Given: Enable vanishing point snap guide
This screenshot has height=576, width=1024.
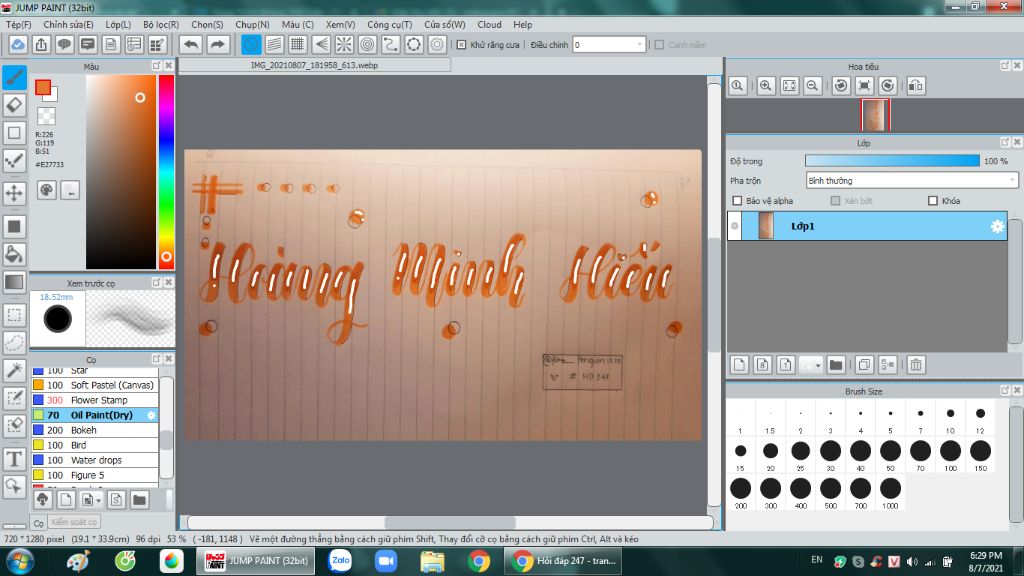Looking at the screenshot, I should 321,44.
